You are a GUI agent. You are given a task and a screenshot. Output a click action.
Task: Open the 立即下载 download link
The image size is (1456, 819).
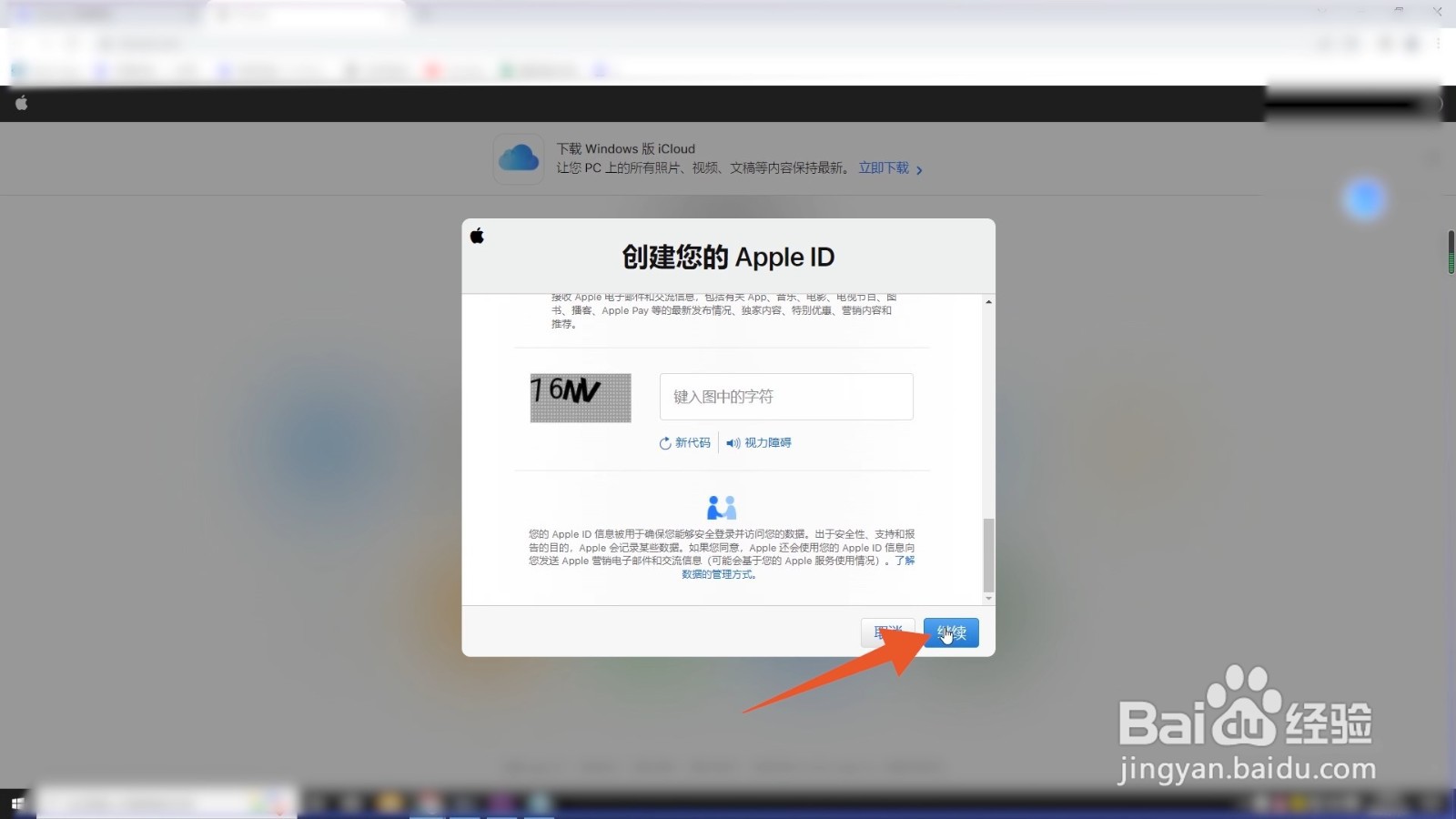coord(891,168)
